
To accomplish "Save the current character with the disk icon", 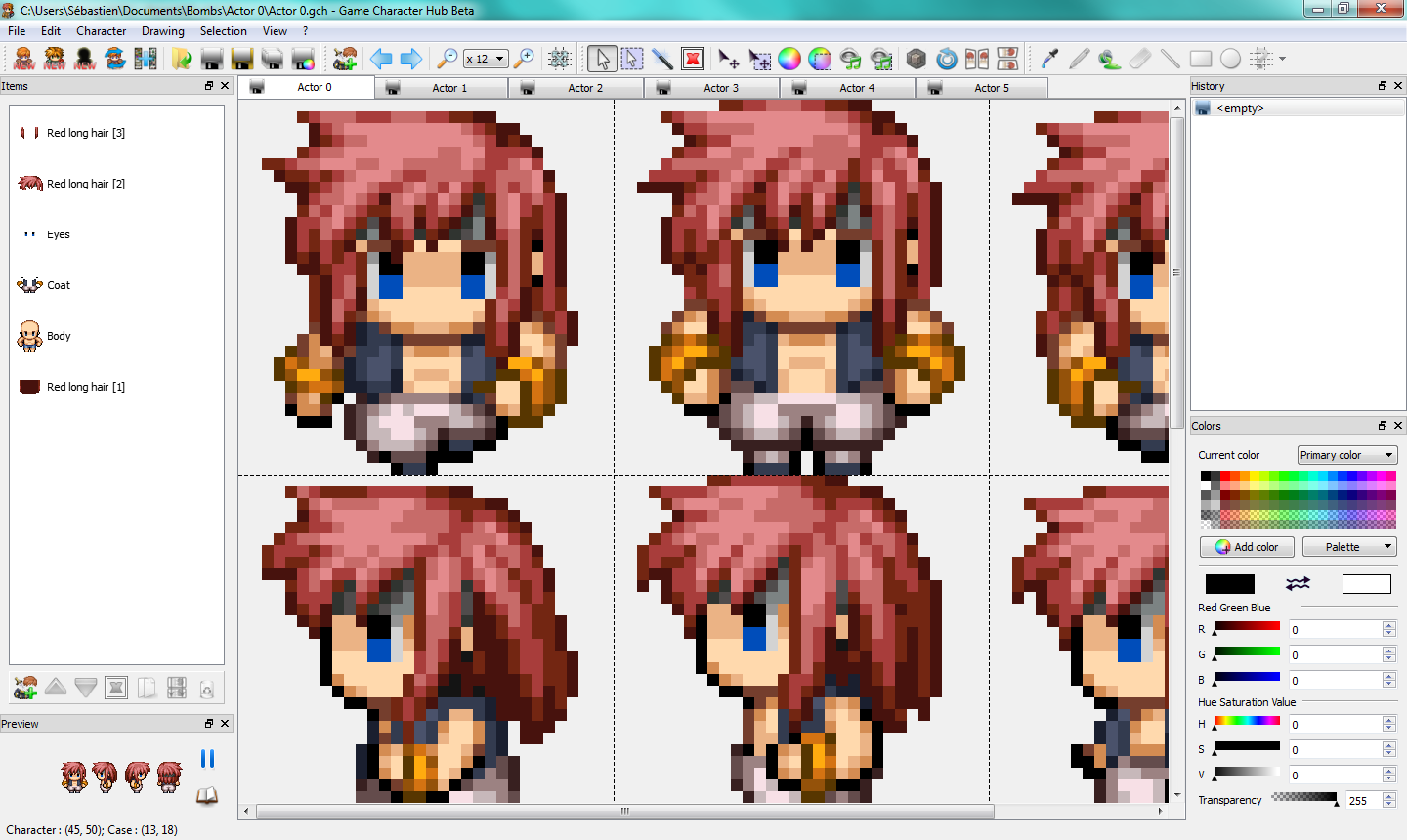I will 211,59.
